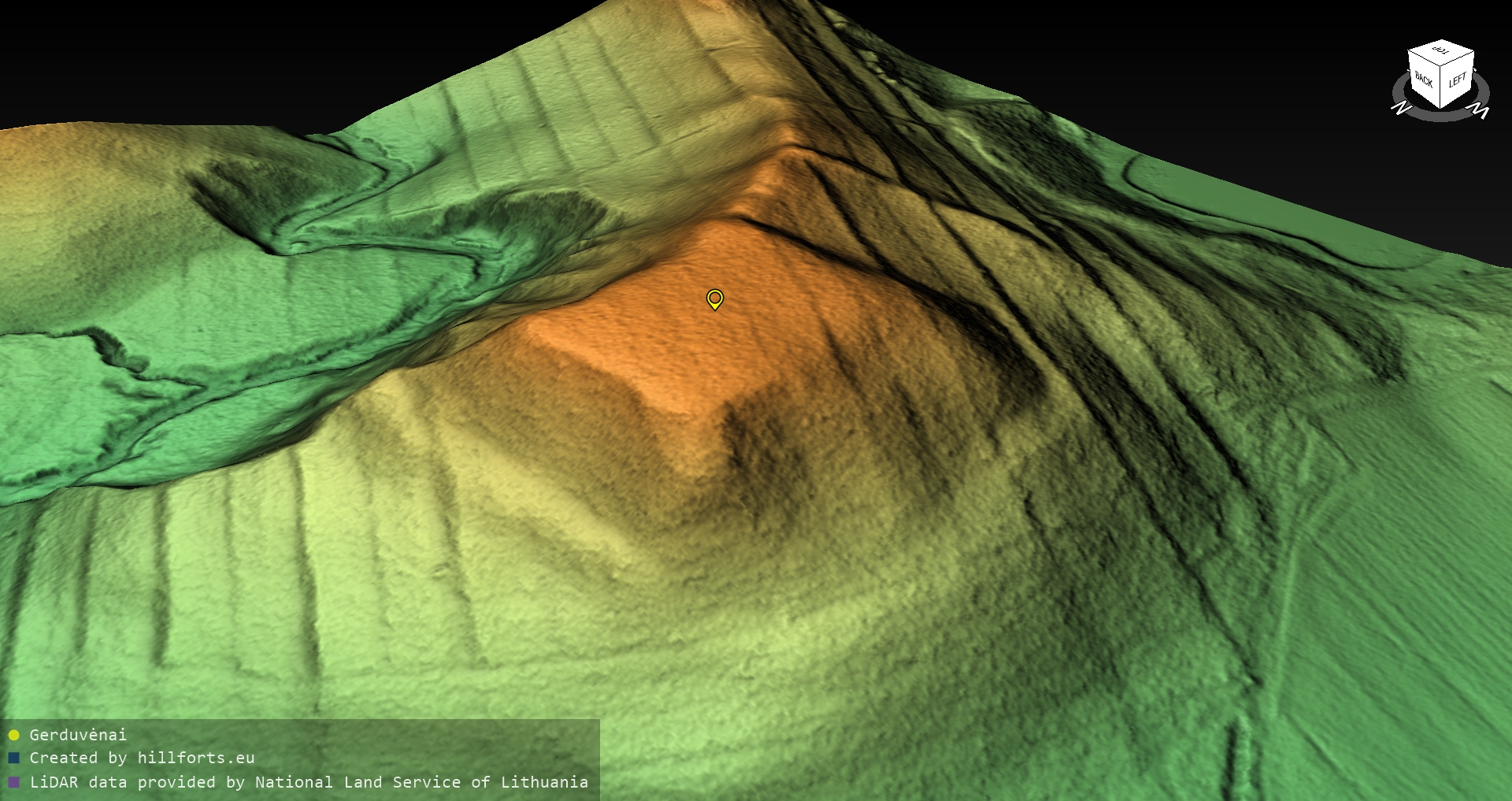1512x801 pixels.
Task: Select the LEFT face of the view cube
Action: click(x=1458, y=81)
